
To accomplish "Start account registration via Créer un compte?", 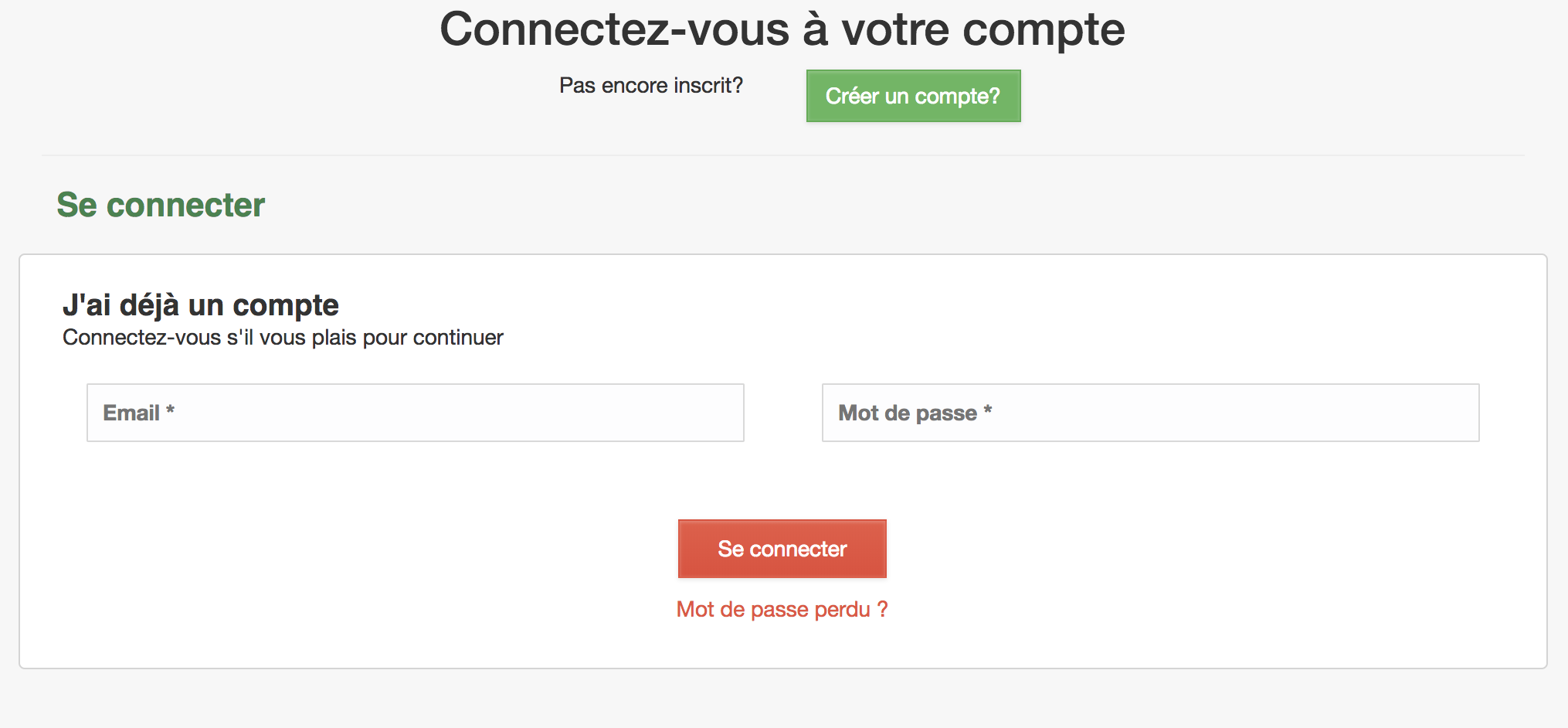I will click(x=913, y=96).
